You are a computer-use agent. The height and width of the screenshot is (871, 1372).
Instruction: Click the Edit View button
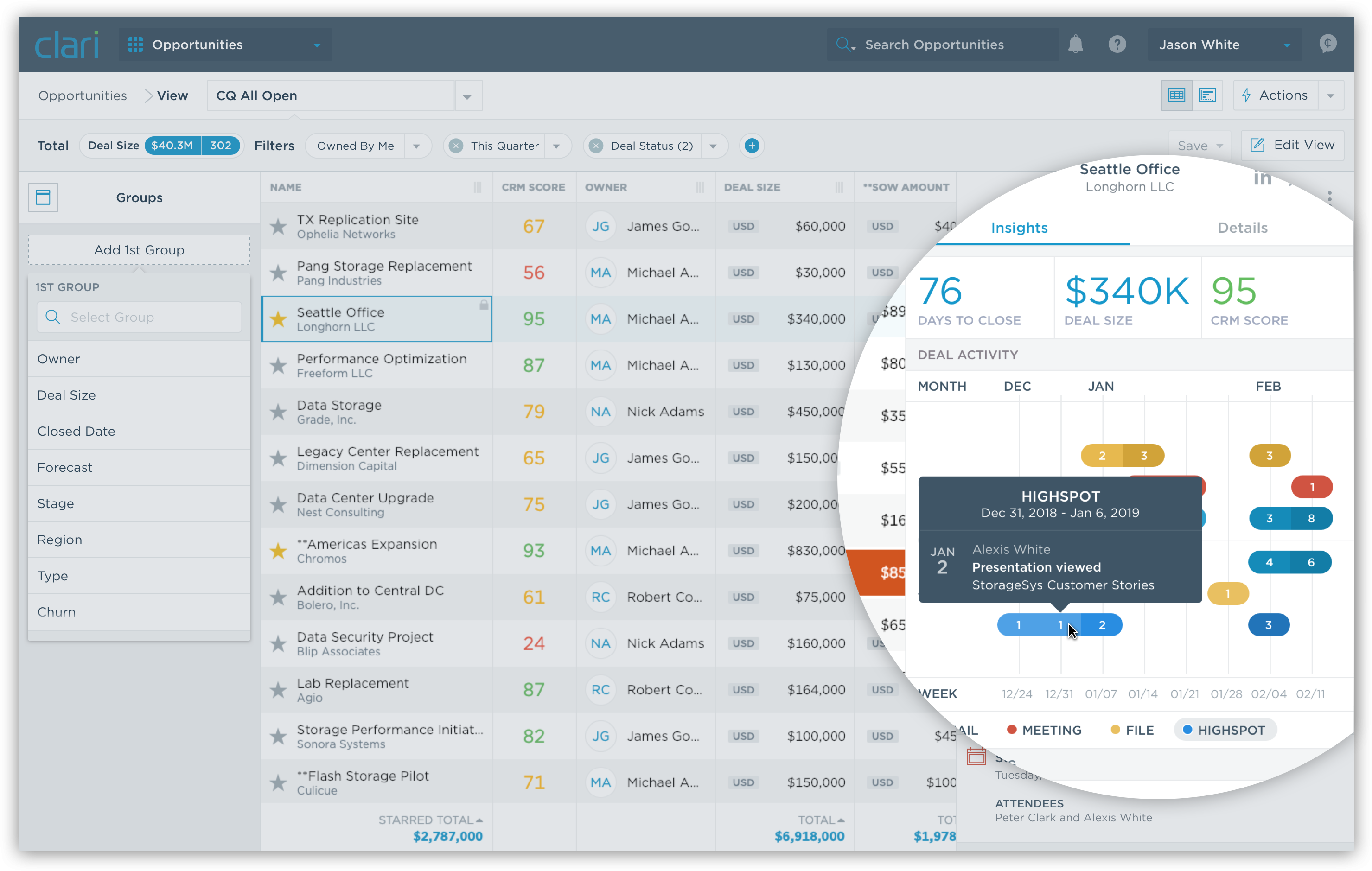tap(1292, 145)
